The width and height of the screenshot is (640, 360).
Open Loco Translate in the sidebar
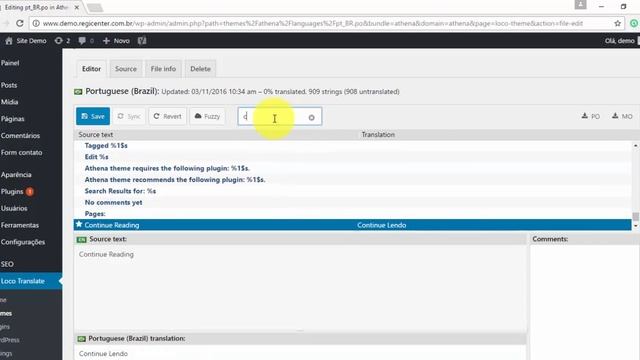tap(23, 281)
